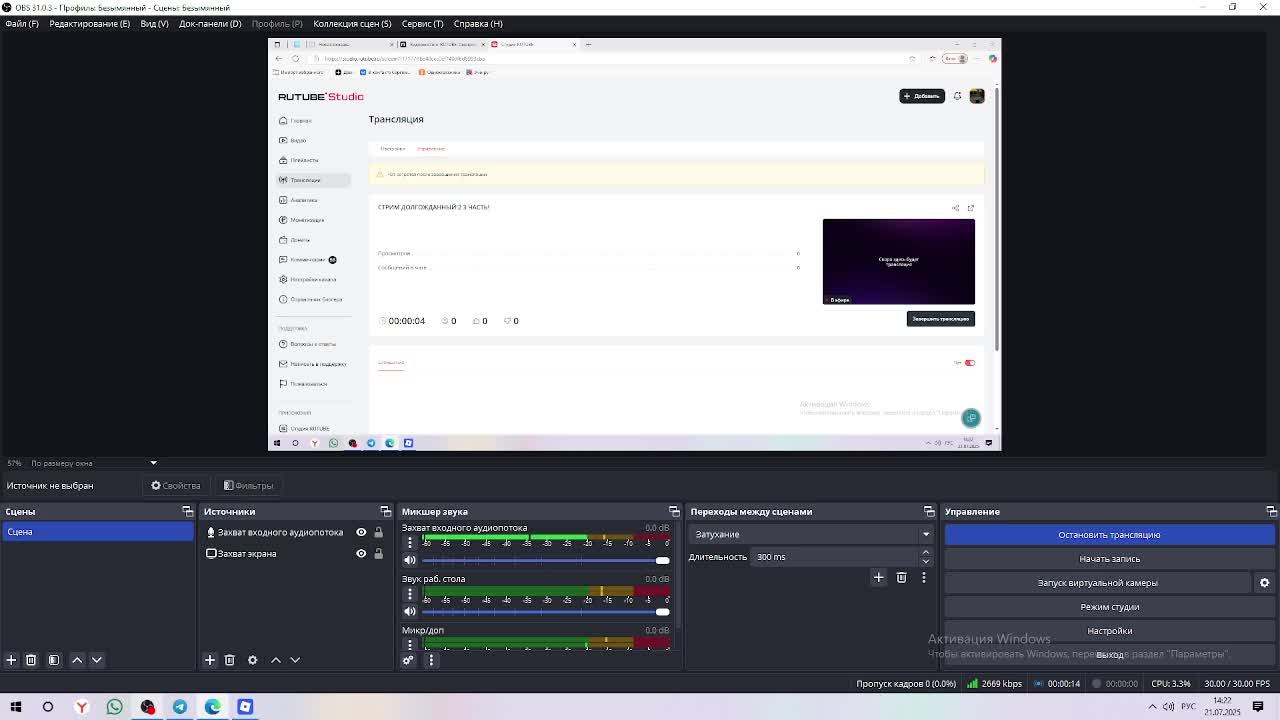The height and width of the screenshot is (720, 1280).
Task: Mute Захват входного аудиопотока speaker icon
Action: [409, 560]
